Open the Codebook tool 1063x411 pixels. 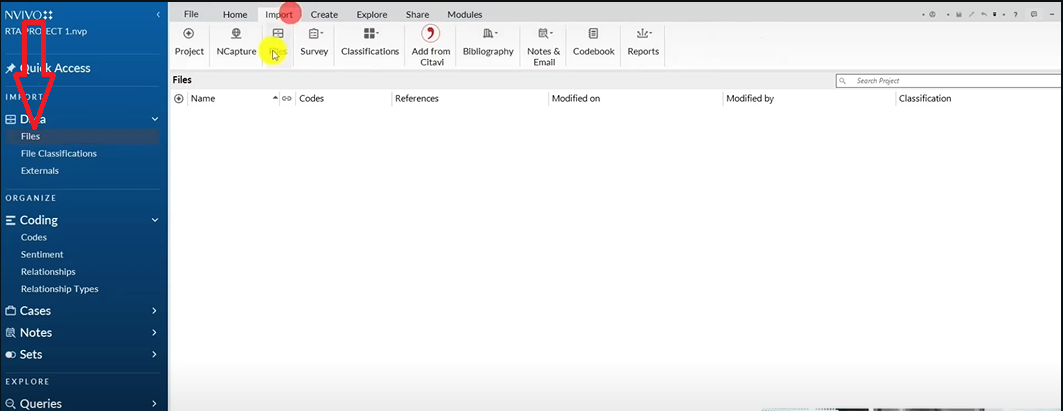click(x=593, y=35)
